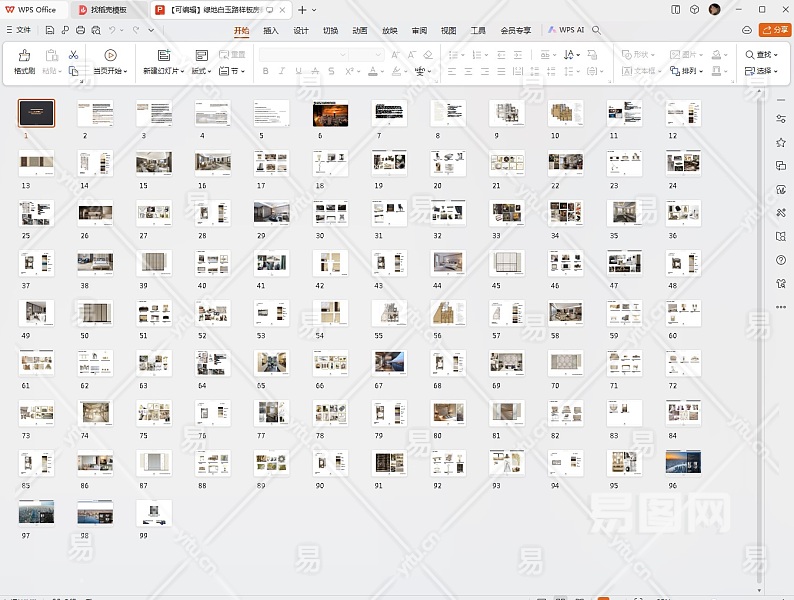
Task: Click the orange 分享 share button
Action: 775,30
